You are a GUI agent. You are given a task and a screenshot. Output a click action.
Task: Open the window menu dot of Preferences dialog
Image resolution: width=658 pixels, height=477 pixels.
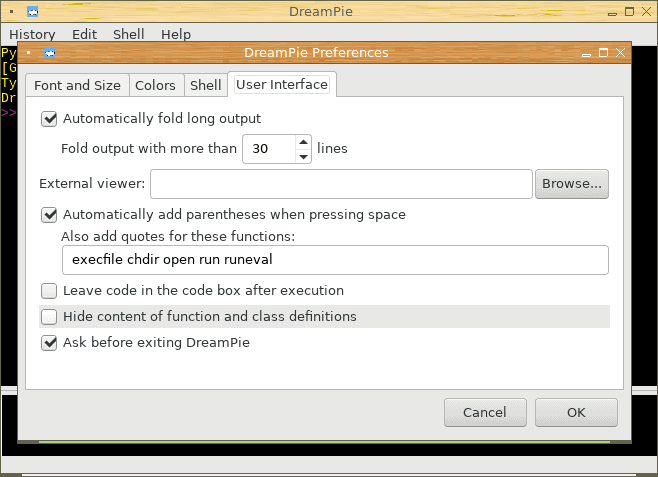[29, 53]
